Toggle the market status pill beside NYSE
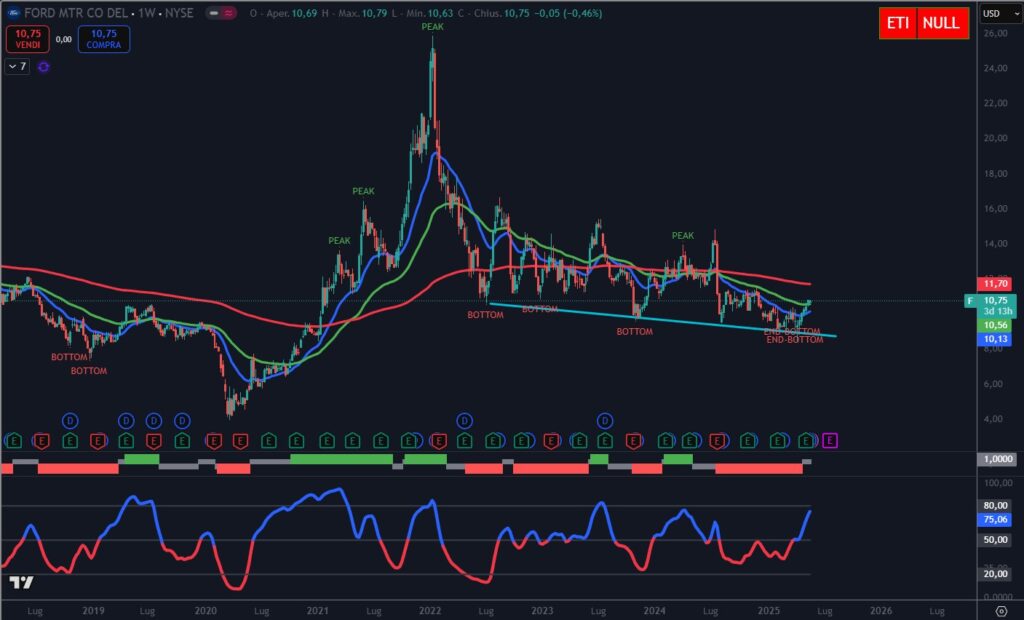 [x=220, y=13]
